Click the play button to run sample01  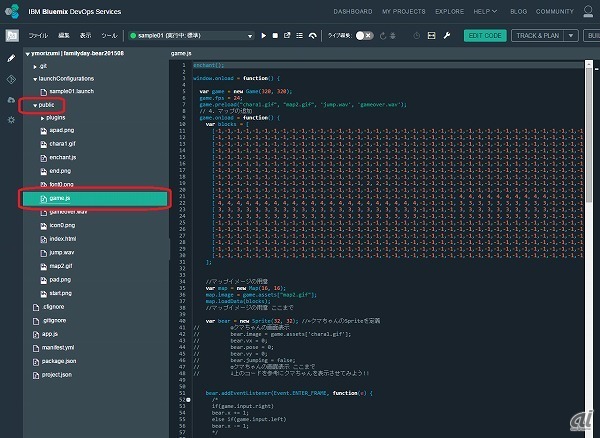[x=263, y=35]
